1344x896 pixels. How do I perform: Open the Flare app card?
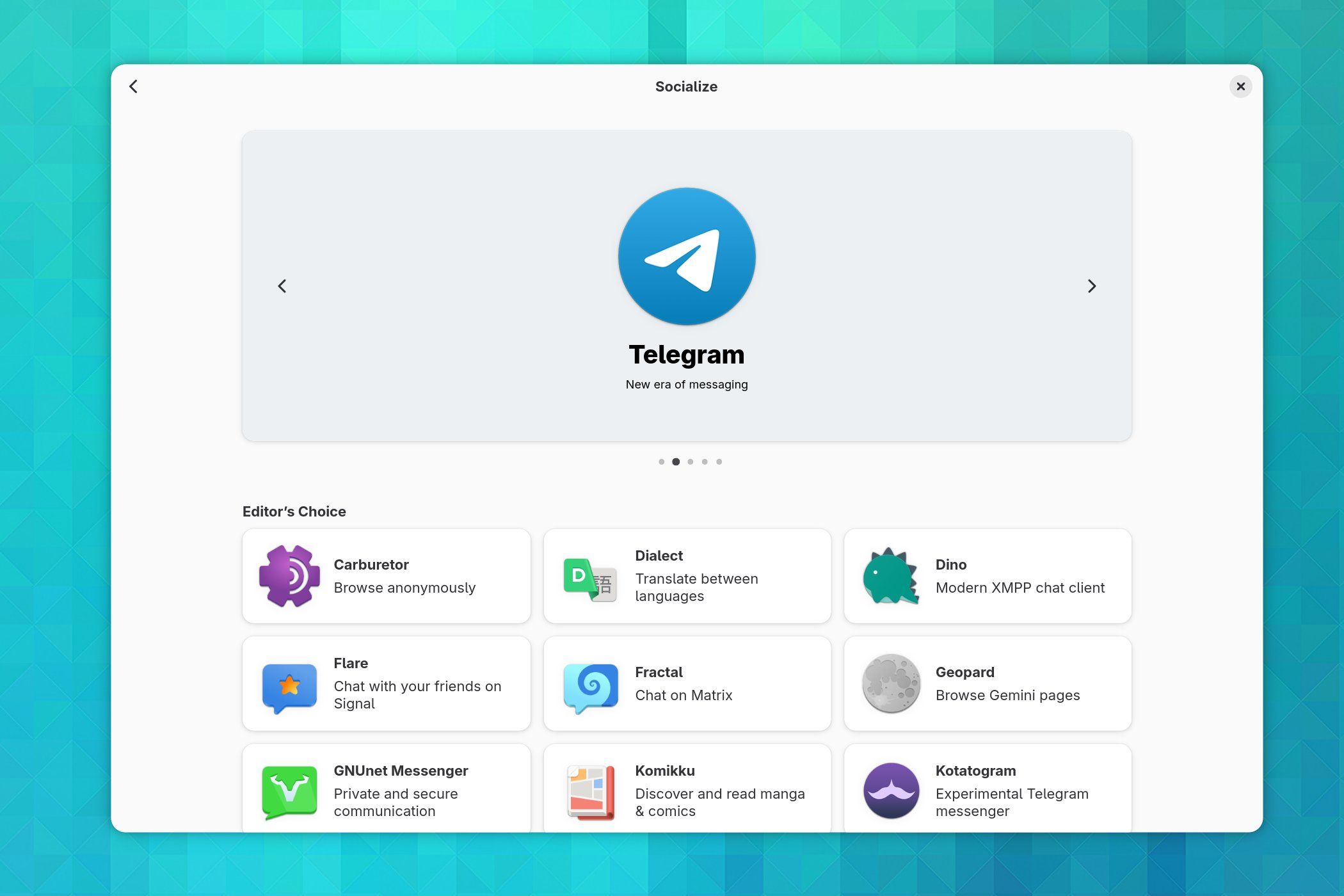click(x=387, y=684)
